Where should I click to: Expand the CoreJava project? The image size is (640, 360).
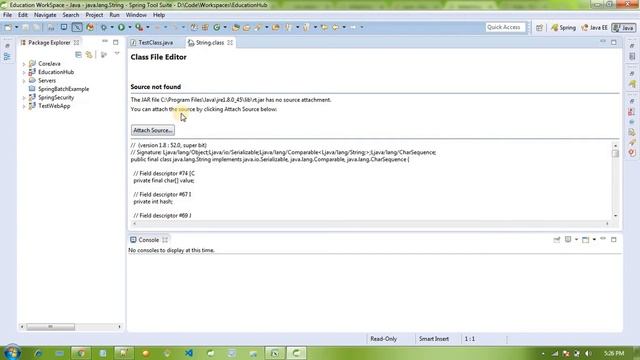click(x=24, y=64)
